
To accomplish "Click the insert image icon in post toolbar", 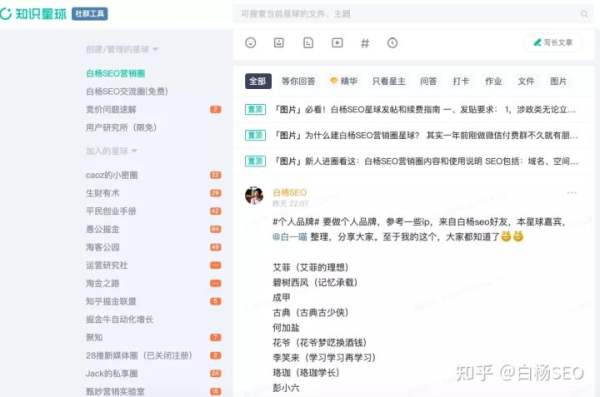I will coord(279,42).
